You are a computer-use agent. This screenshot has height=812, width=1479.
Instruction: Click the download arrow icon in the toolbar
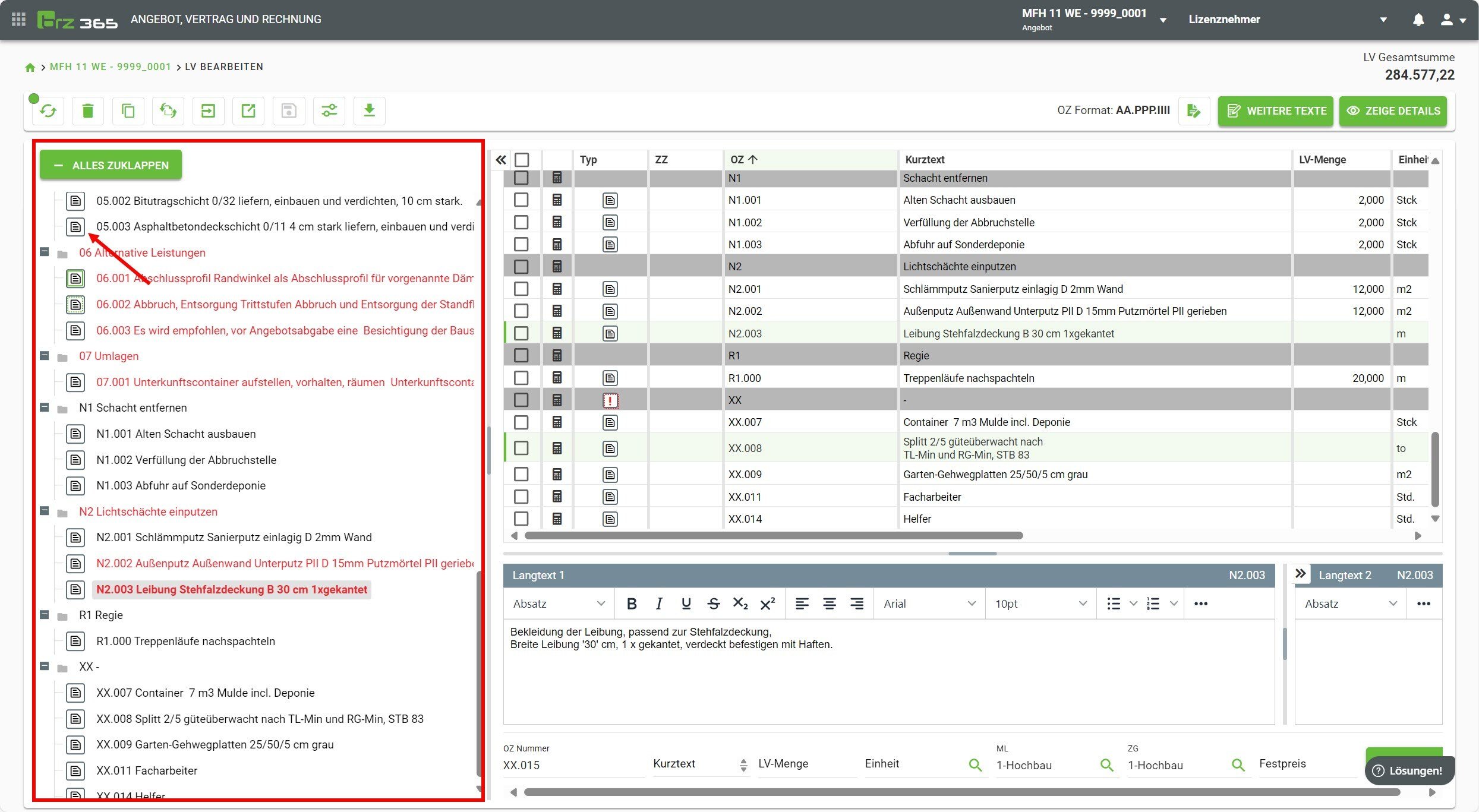coord(369,110)
